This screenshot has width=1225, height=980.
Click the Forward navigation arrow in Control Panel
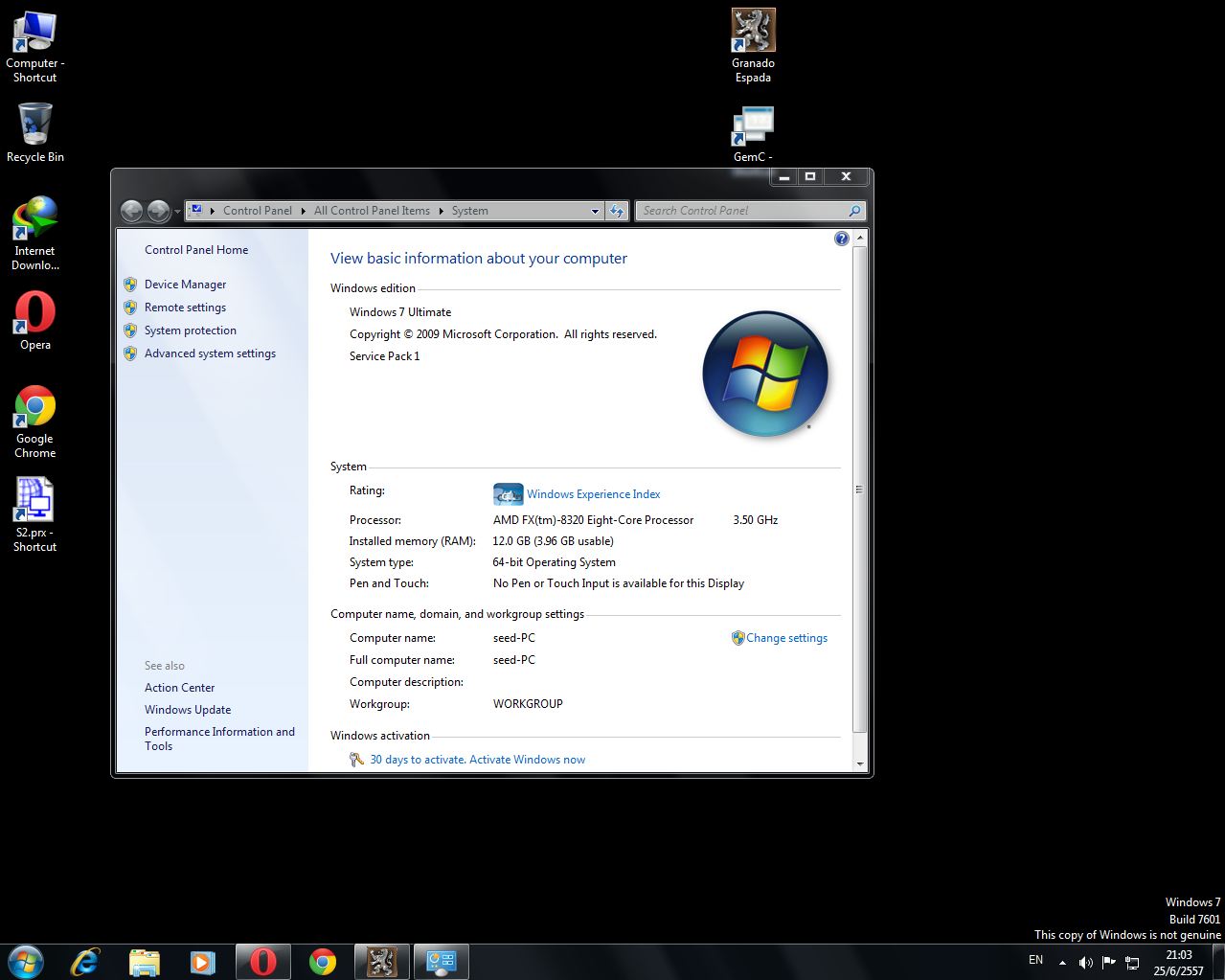pyautogui.click(x=159, y=211)
